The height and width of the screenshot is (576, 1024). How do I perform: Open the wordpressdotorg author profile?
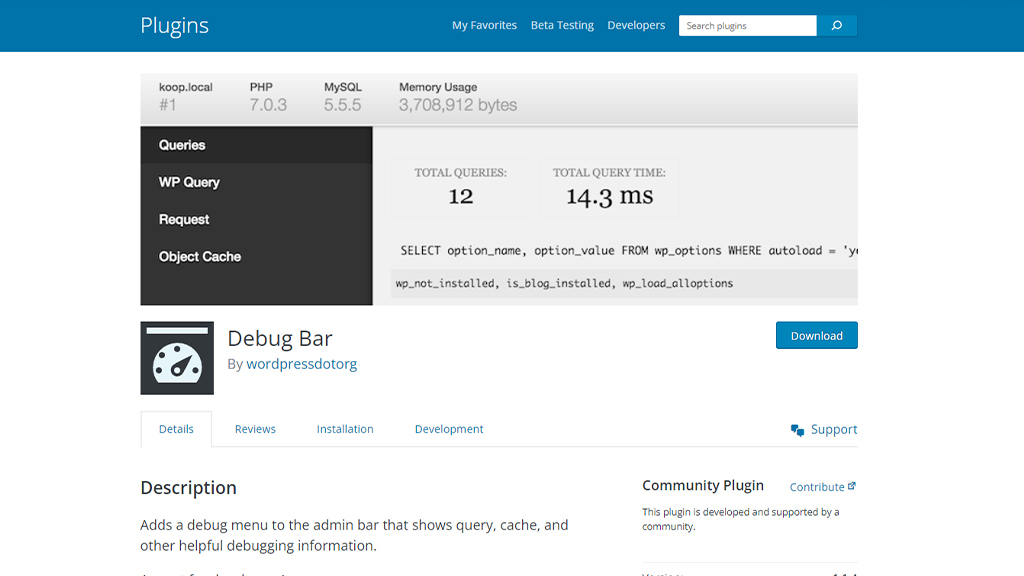[302, 363]
